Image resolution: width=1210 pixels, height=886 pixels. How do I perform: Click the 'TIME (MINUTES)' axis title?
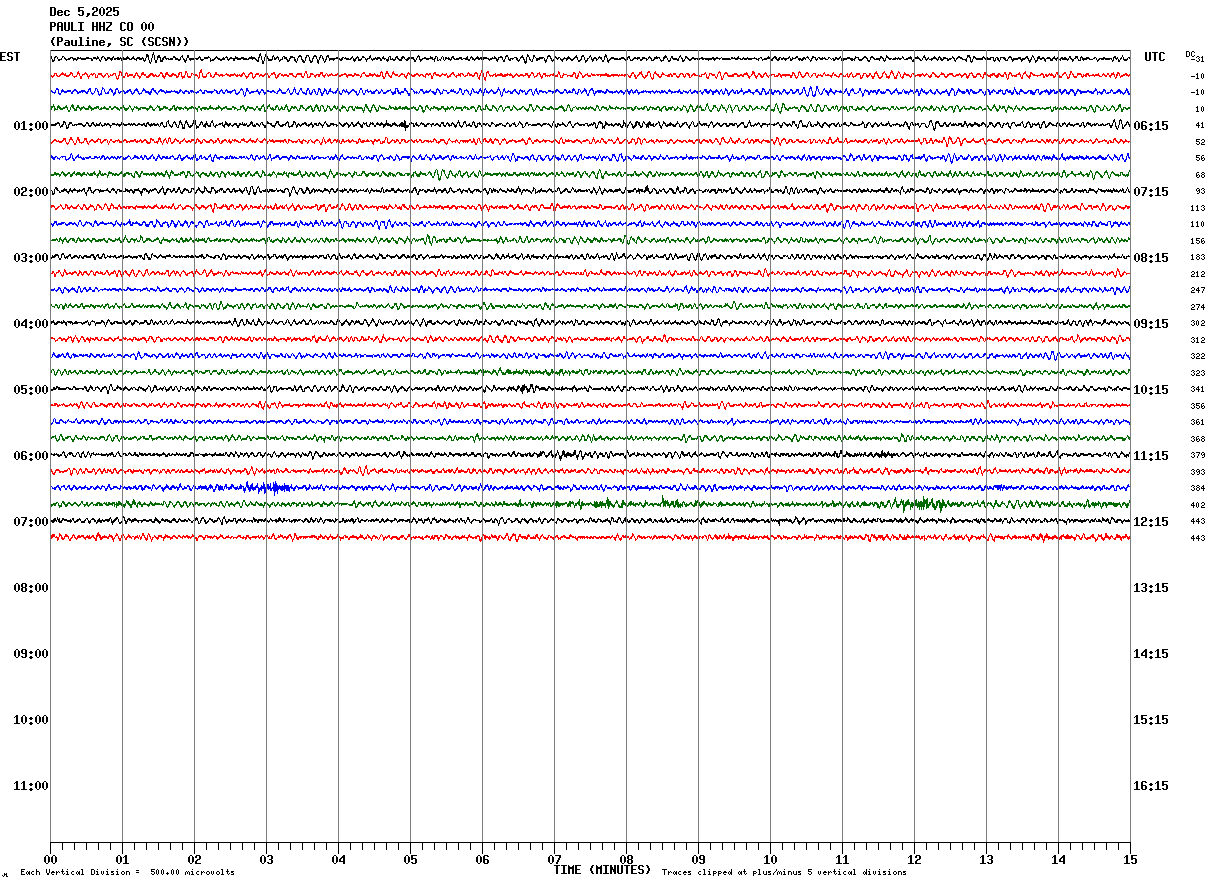602,870
